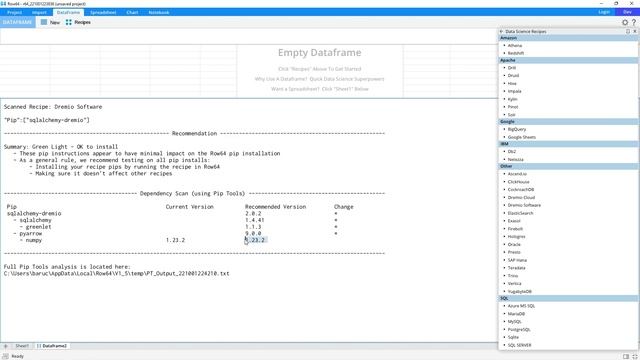Select the Dataframe2 sheet tab
The height and width of the screenshot is (360, 640).
[52, 346]
